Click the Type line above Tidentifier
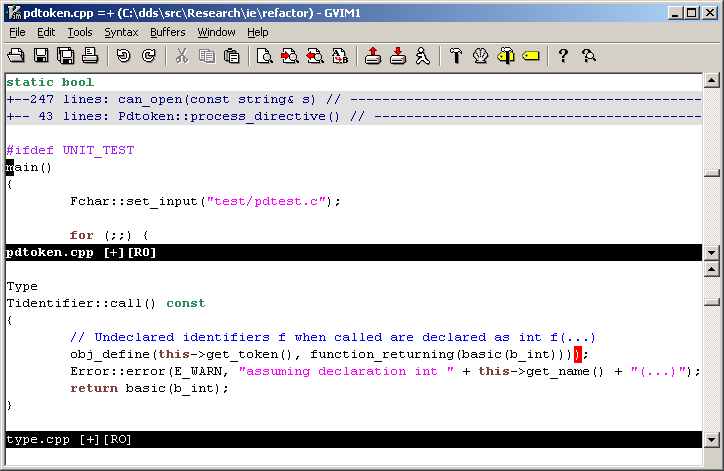This screenshot has width=724, height=471. pos(22,287)
